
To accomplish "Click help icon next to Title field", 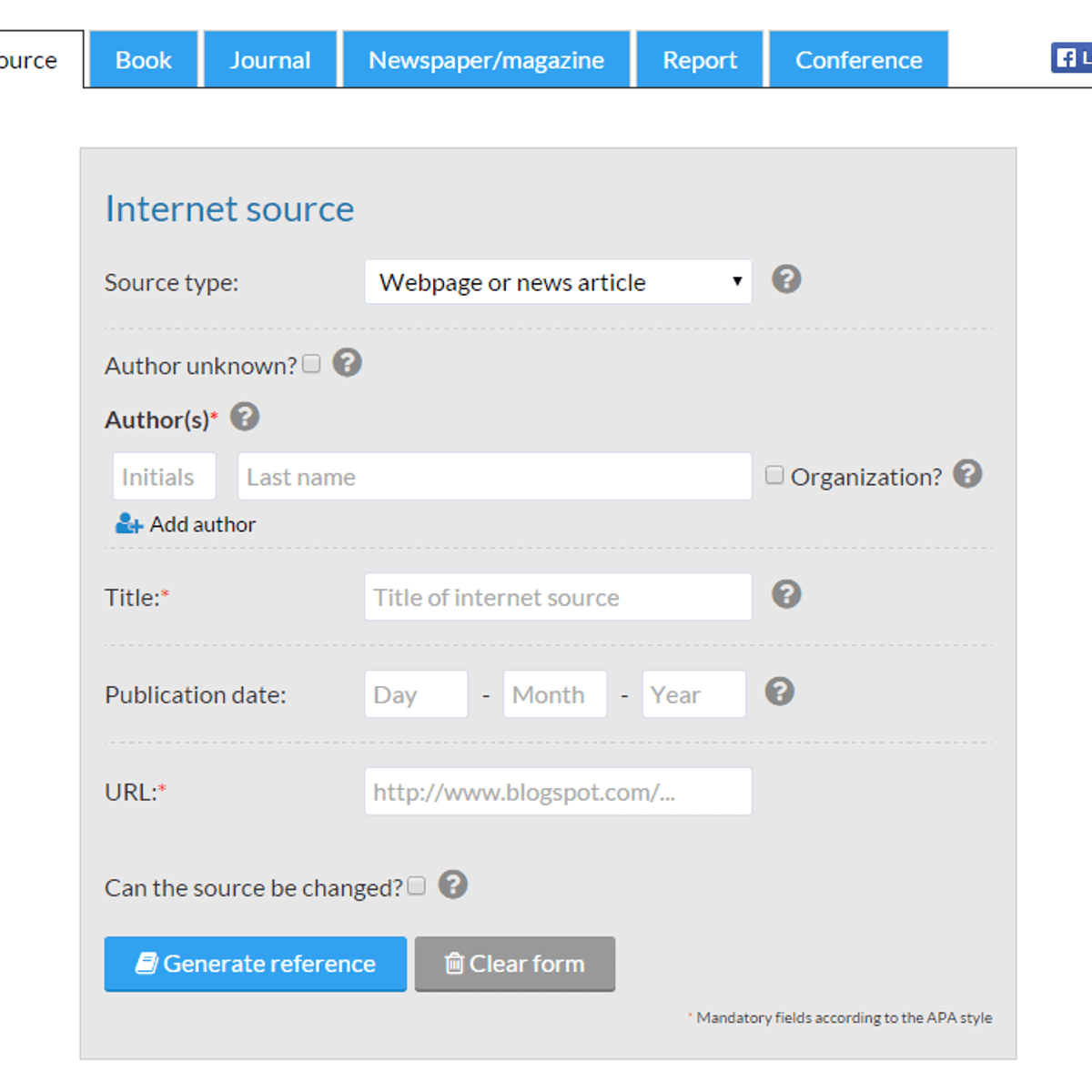I will pos(786,595).
